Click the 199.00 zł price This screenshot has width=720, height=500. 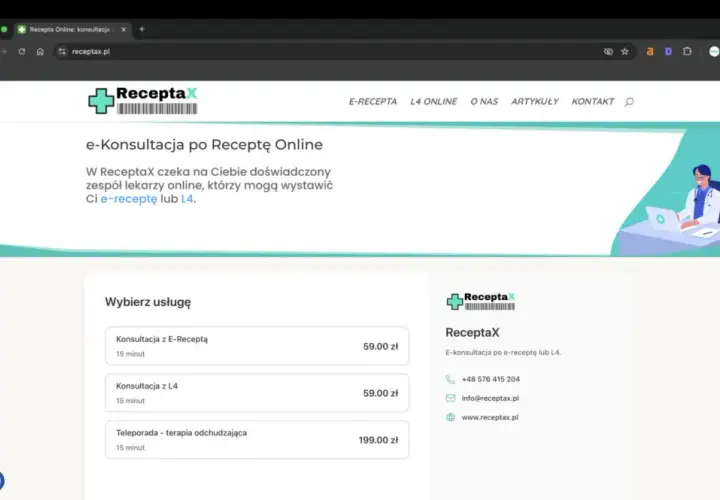(378, 440)
